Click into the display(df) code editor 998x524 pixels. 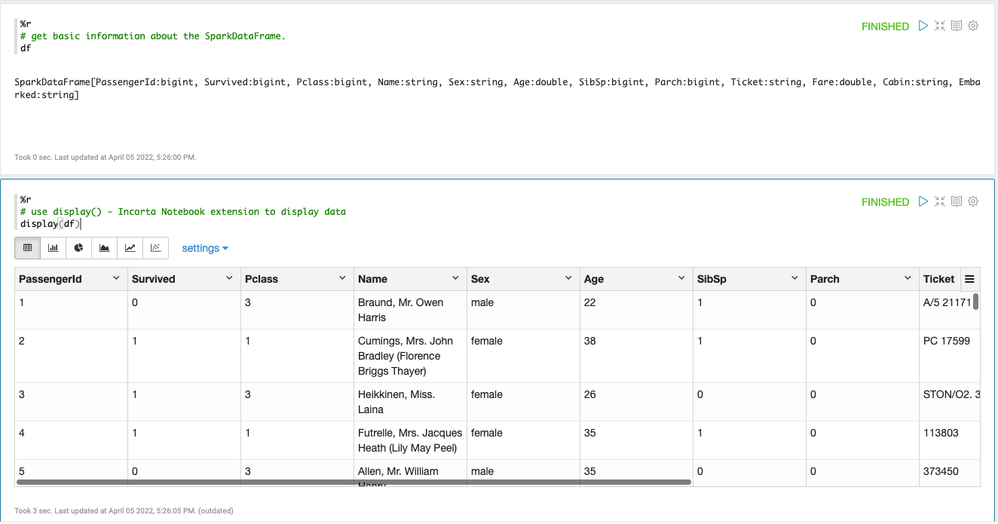tap(200, 224)
